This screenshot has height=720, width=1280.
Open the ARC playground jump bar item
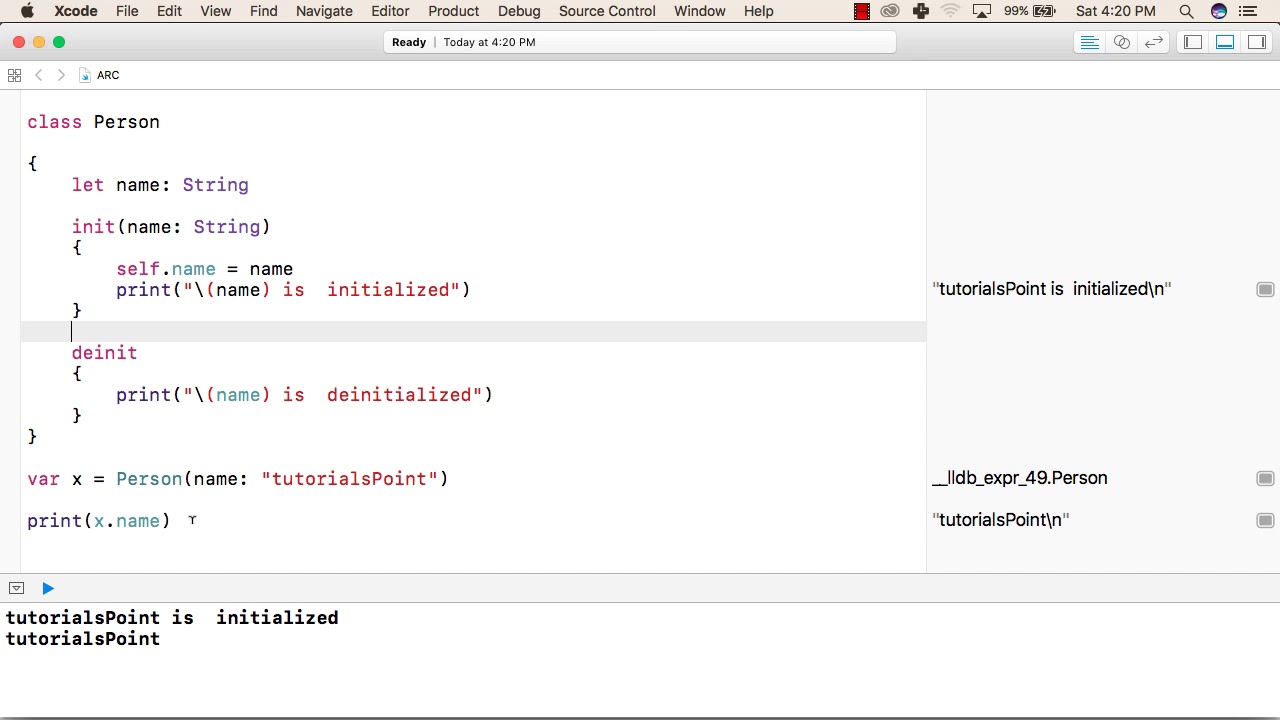[x=100, y=75]
